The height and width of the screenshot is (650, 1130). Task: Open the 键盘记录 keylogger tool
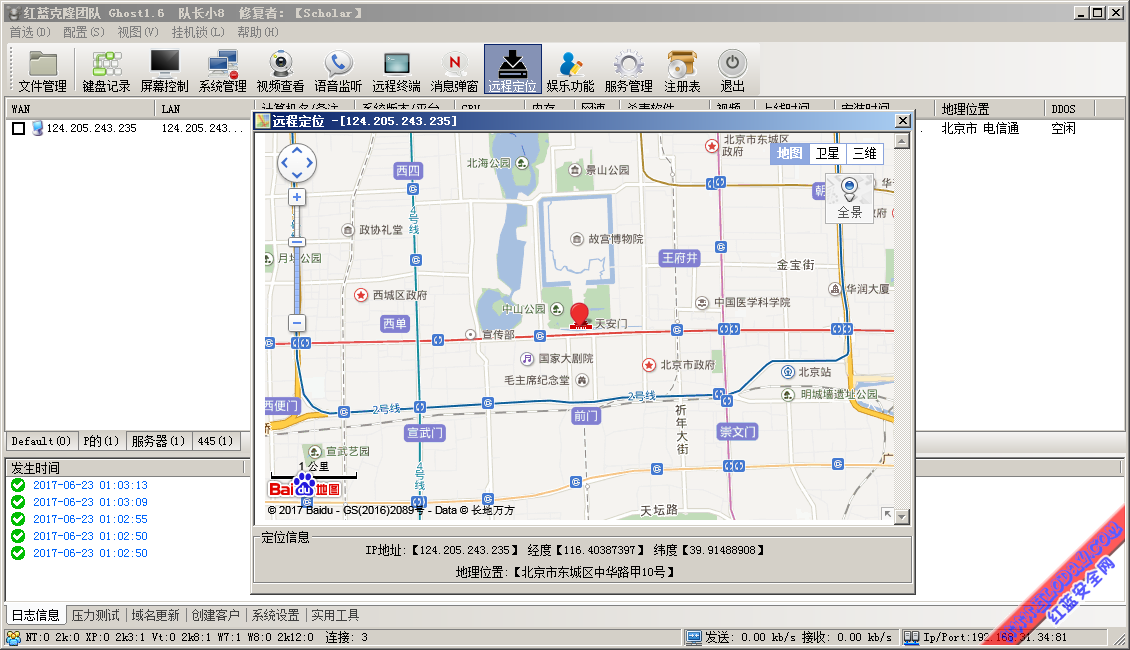coord(106,71)
